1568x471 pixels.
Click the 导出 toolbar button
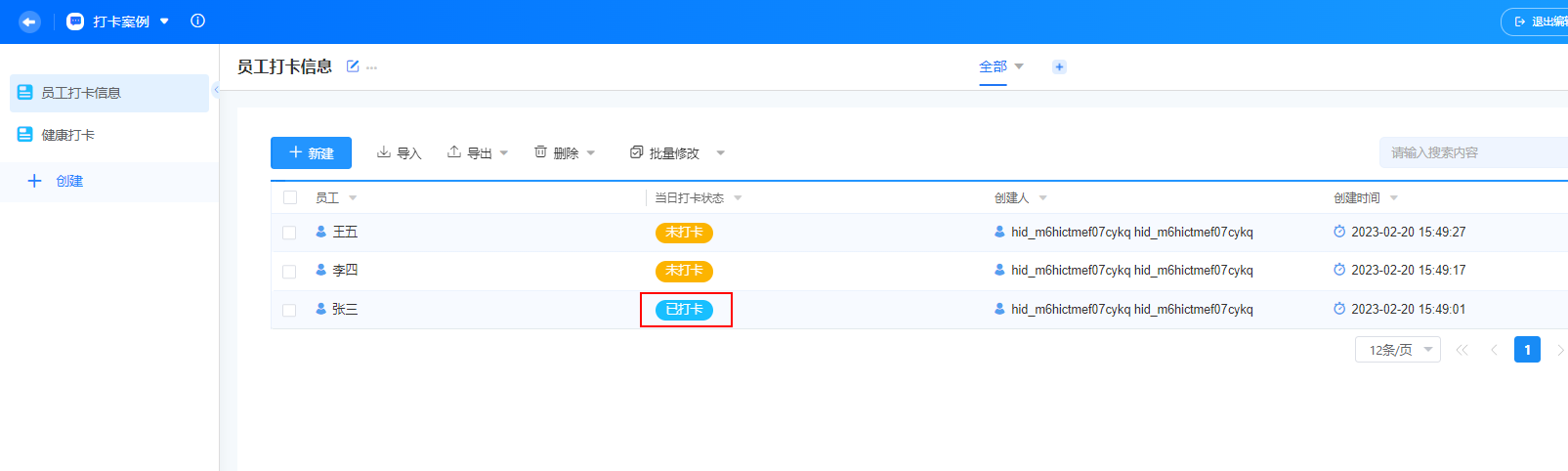tap(470, 152)
